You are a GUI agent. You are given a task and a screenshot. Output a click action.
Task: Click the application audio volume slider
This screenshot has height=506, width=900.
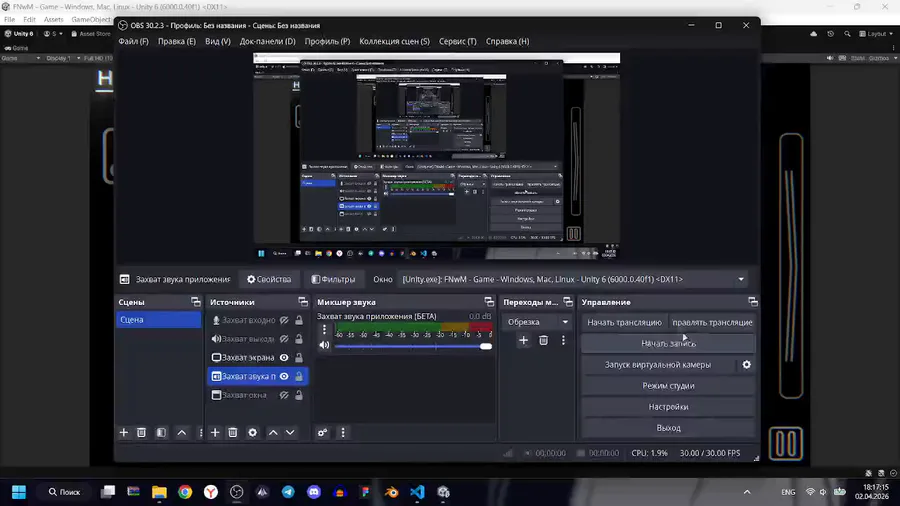pos(410,346)
